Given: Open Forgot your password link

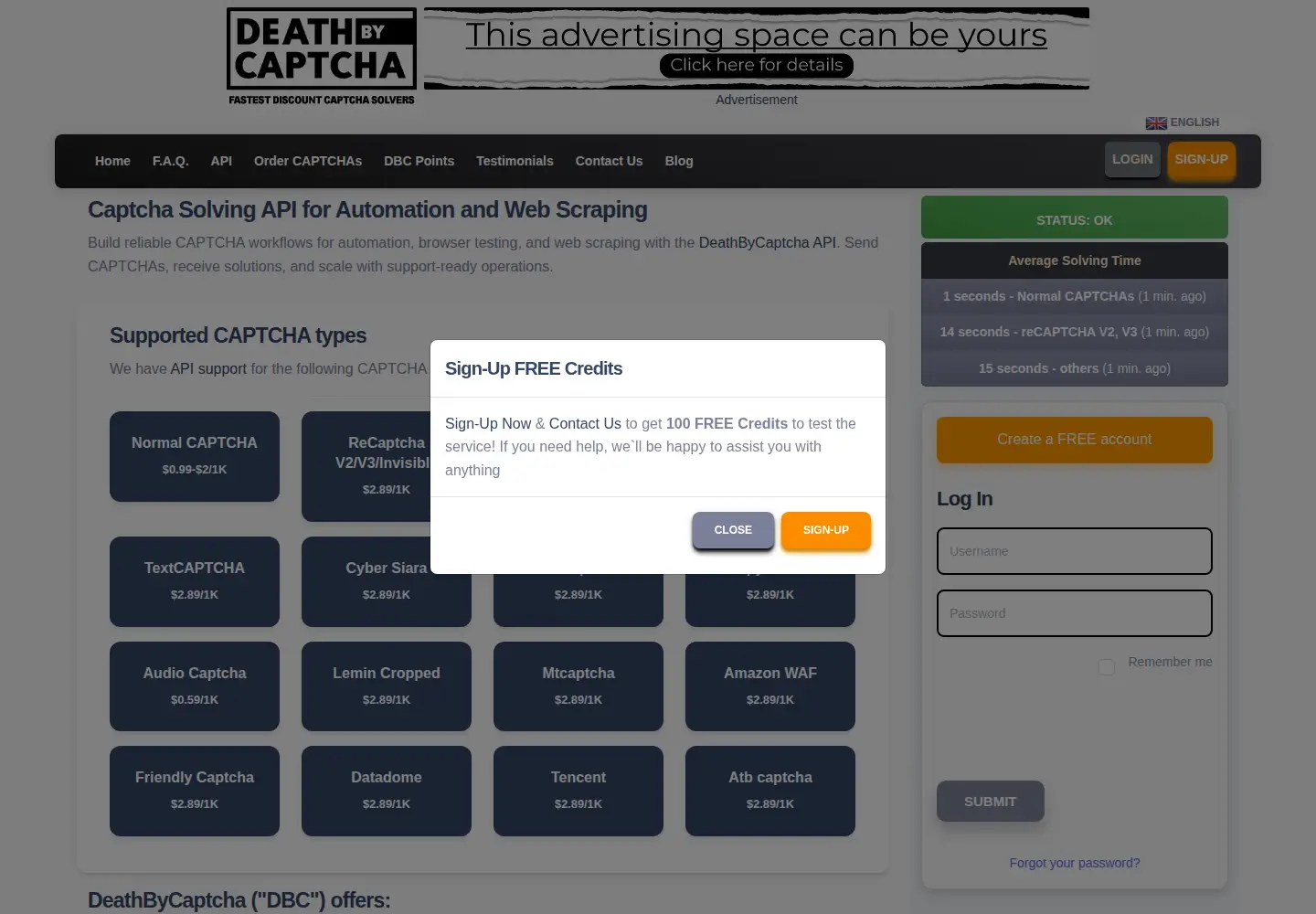Looking at the screenshot, I should tap(1075, 863).
